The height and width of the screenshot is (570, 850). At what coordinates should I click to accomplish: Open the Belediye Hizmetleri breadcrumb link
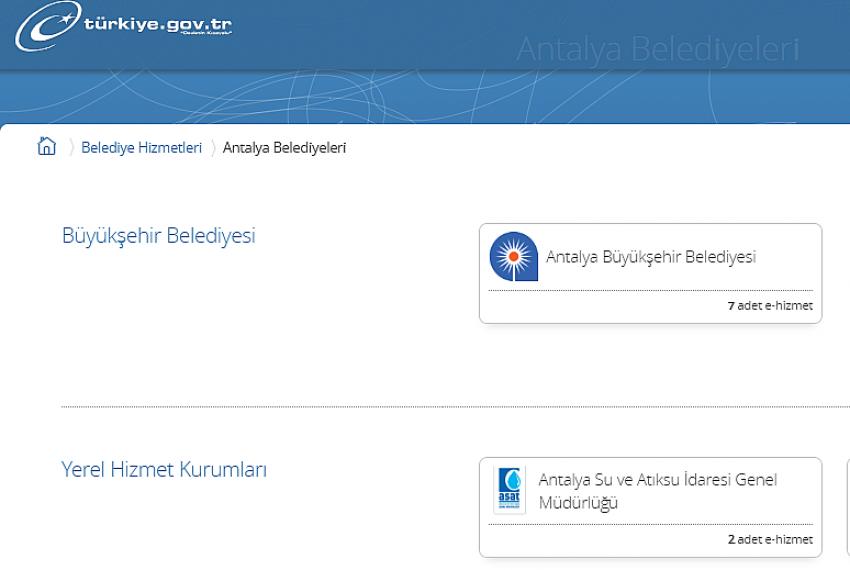pos(141,148)
